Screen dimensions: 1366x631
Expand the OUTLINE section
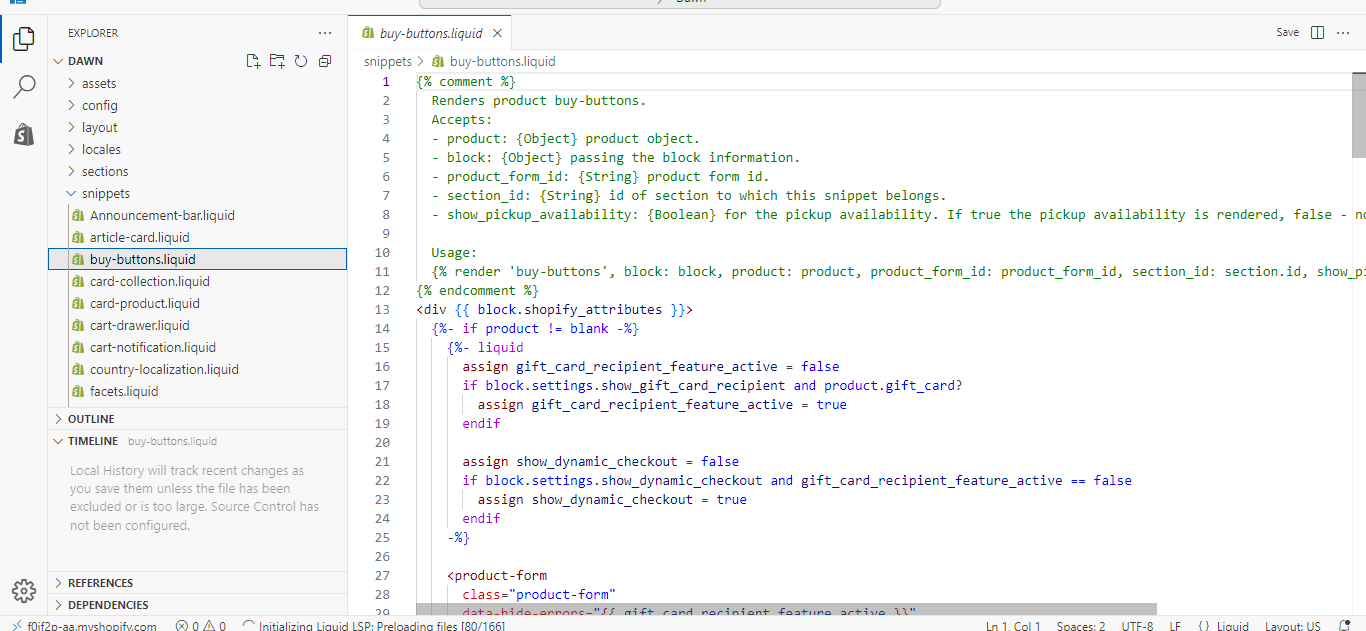pyautogui.click(x=90, y=419)
